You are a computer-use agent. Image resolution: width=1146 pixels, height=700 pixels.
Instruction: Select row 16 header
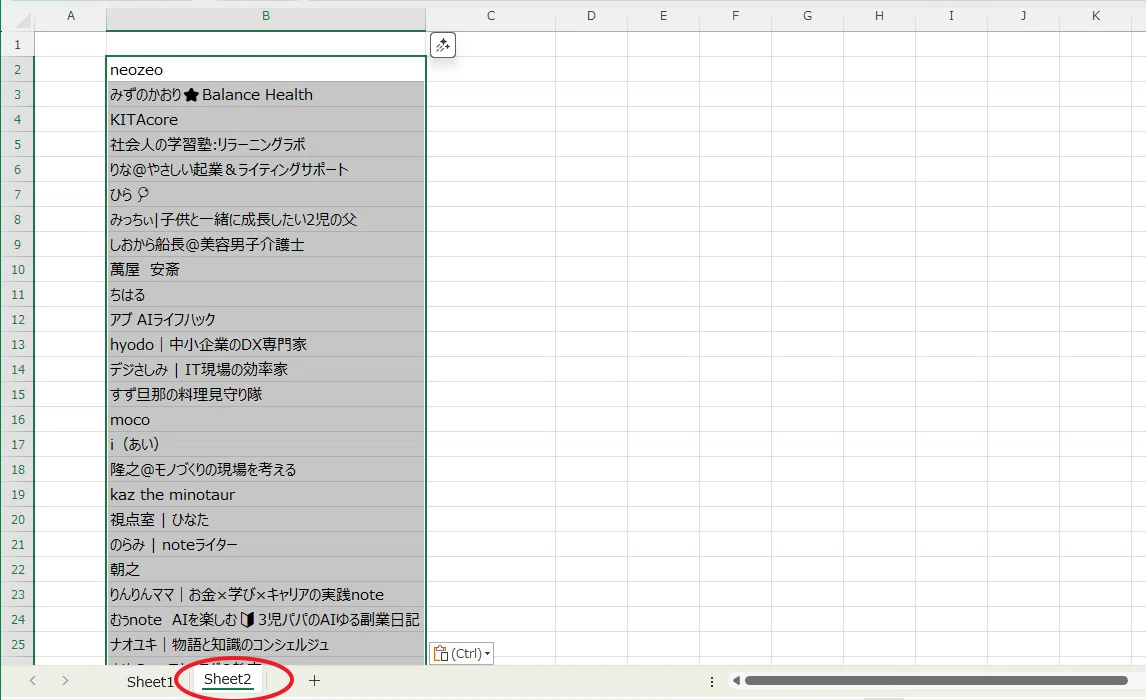pyautogui.click(x=18, y=419)
